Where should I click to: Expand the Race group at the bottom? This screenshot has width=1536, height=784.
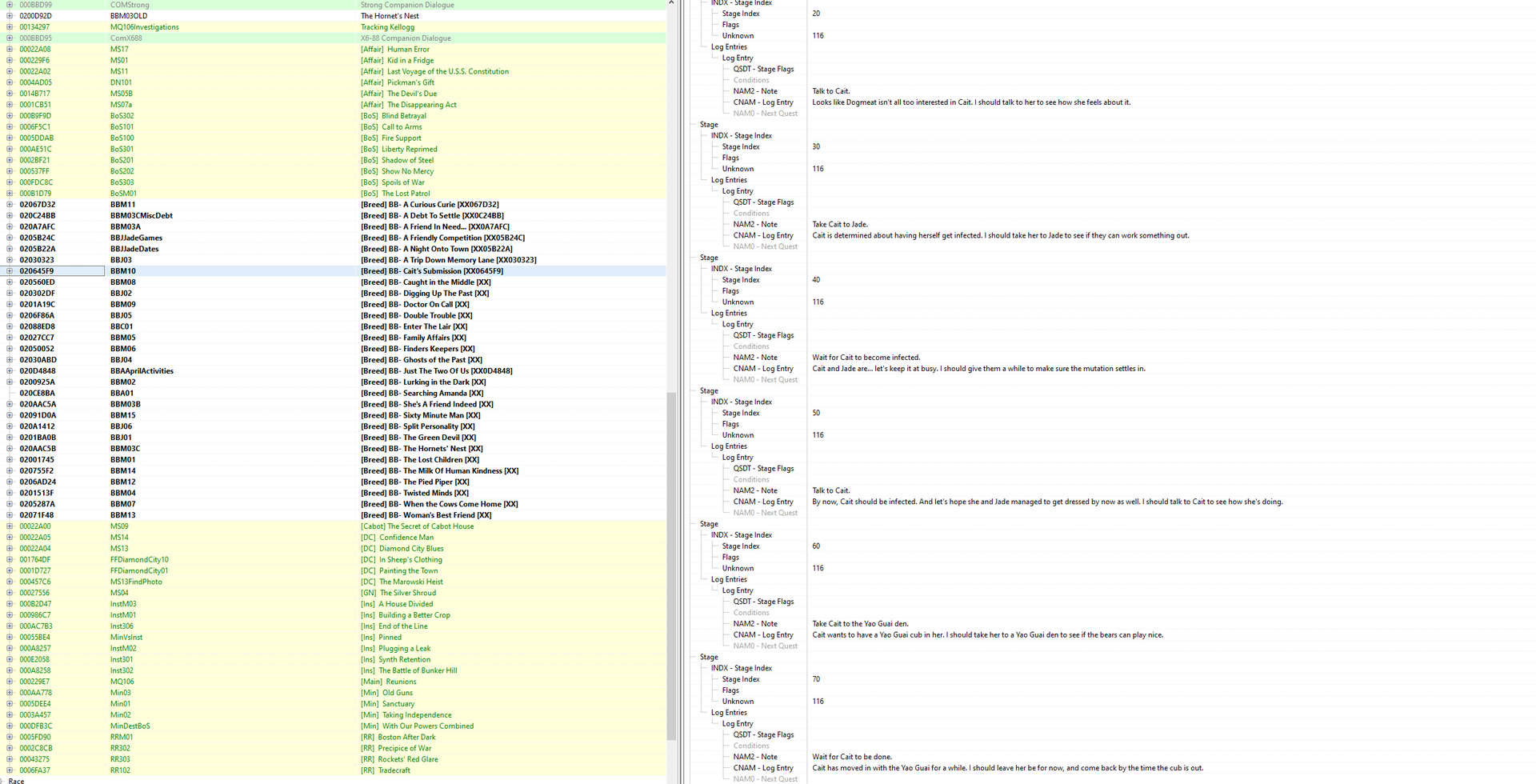pyautogui.click(x=2, y=781)
